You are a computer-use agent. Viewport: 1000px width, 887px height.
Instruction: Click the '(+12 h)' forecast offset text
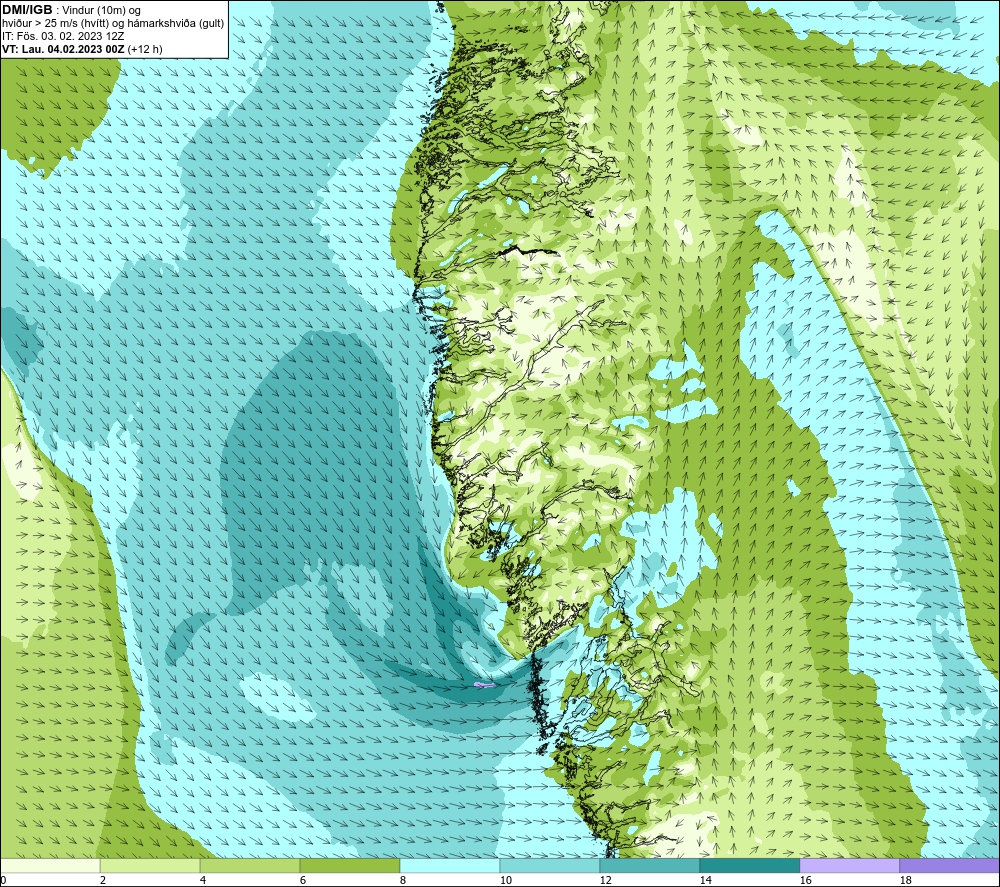click(145, 48)
